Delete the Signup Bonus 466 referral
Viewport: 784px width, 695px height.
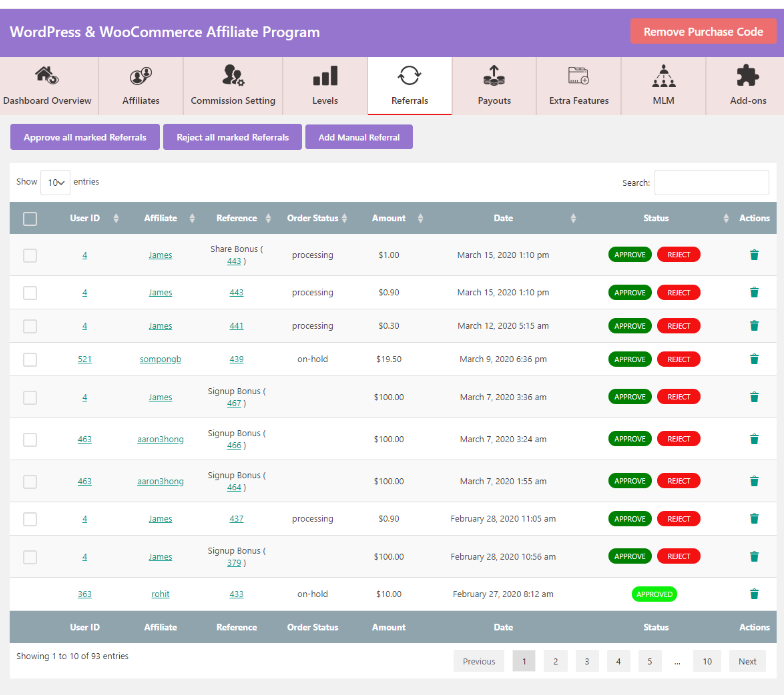pos(754,439)
